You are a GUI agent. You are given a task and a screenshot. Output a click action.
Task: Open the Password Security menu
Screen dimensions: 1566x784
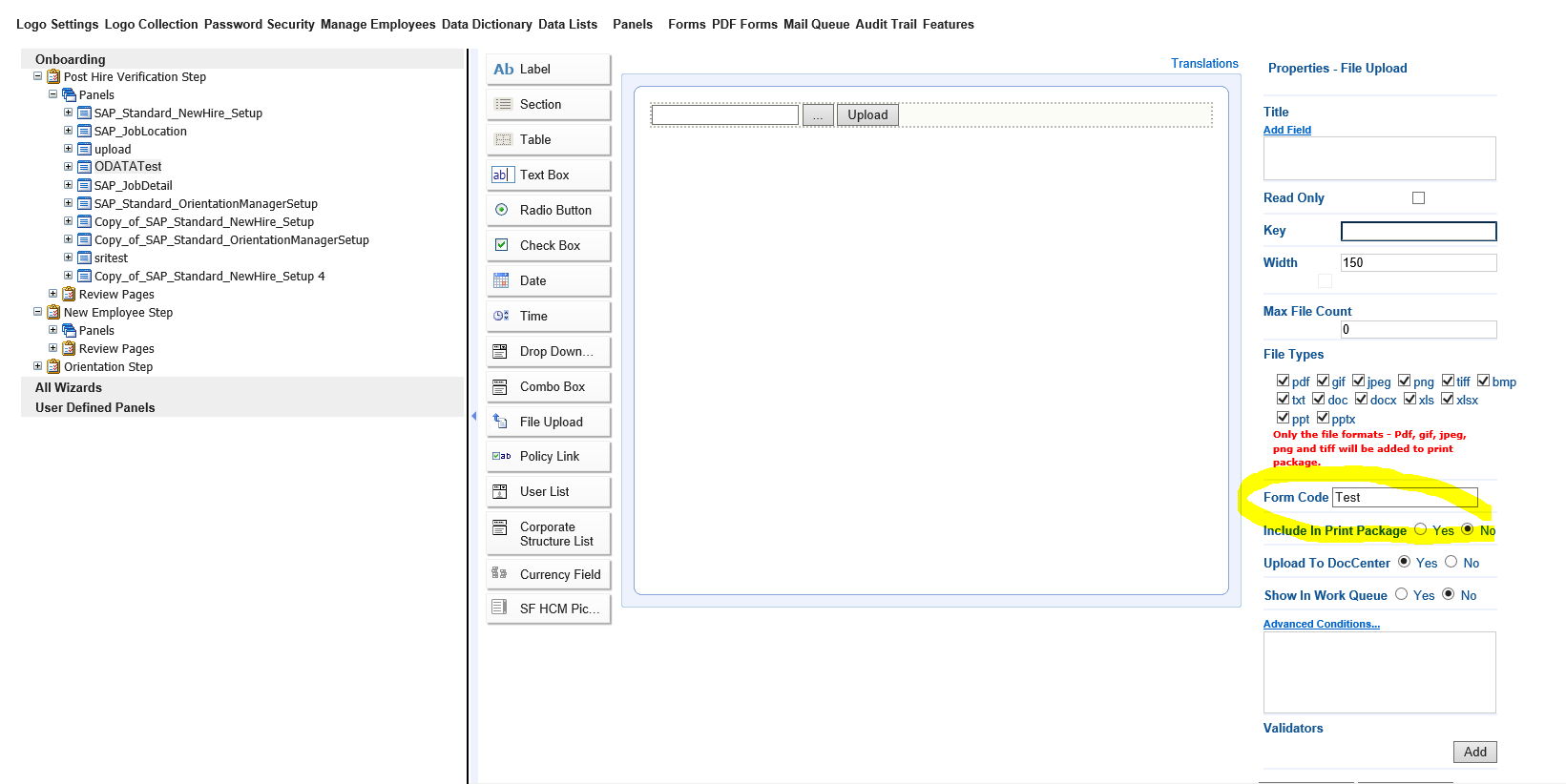[260, 24]
